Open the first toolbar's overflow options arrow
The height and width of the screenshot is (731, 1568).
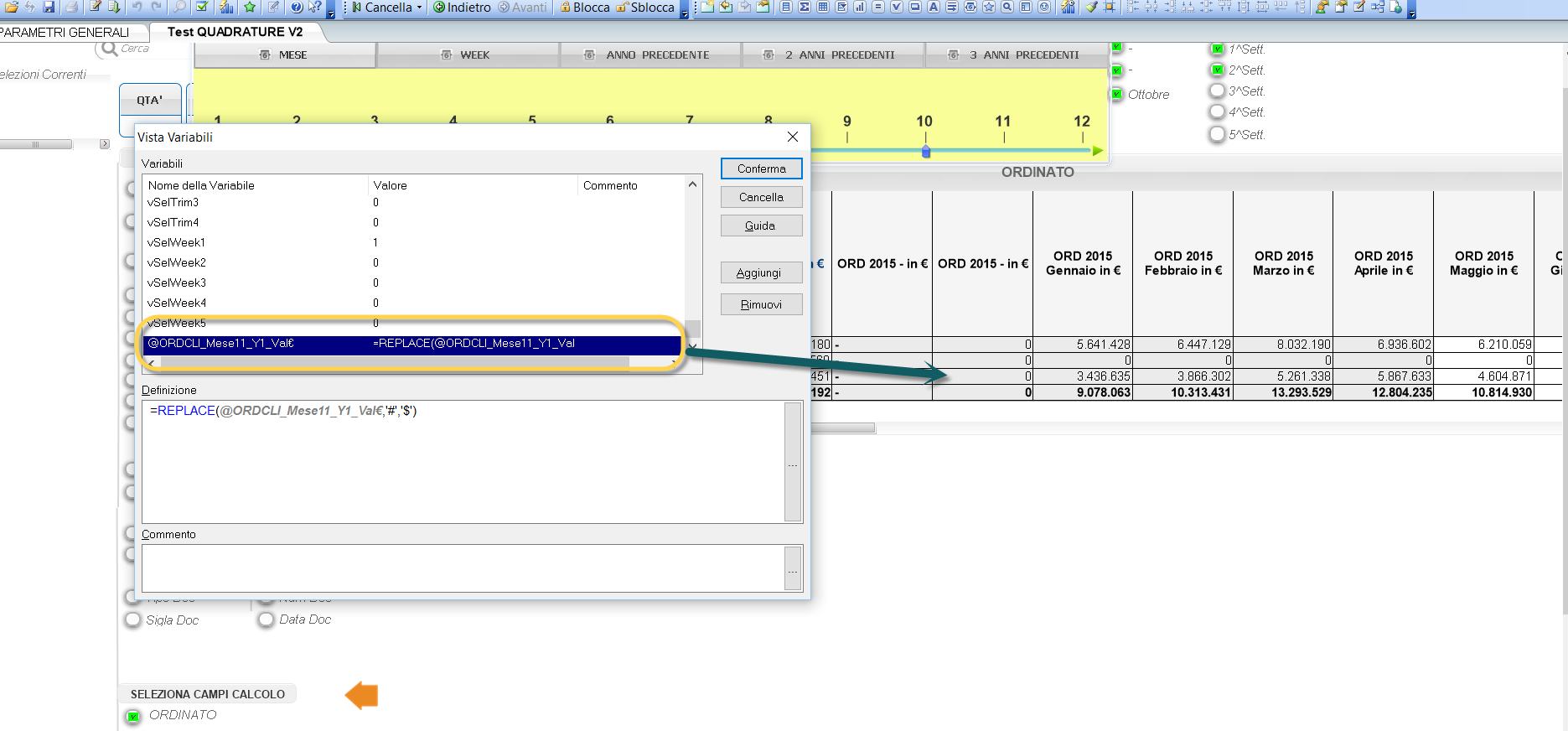tap(331, 10)
